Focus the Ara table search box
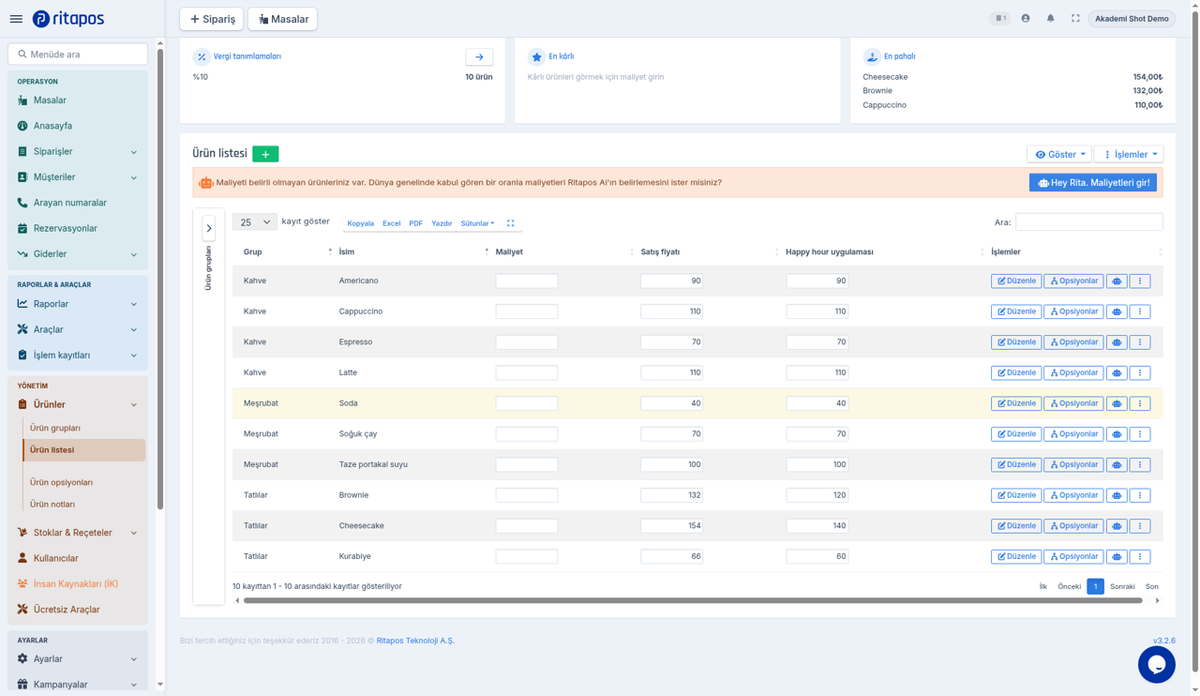Viewport: 1200px width, 696px height. 1089,222
